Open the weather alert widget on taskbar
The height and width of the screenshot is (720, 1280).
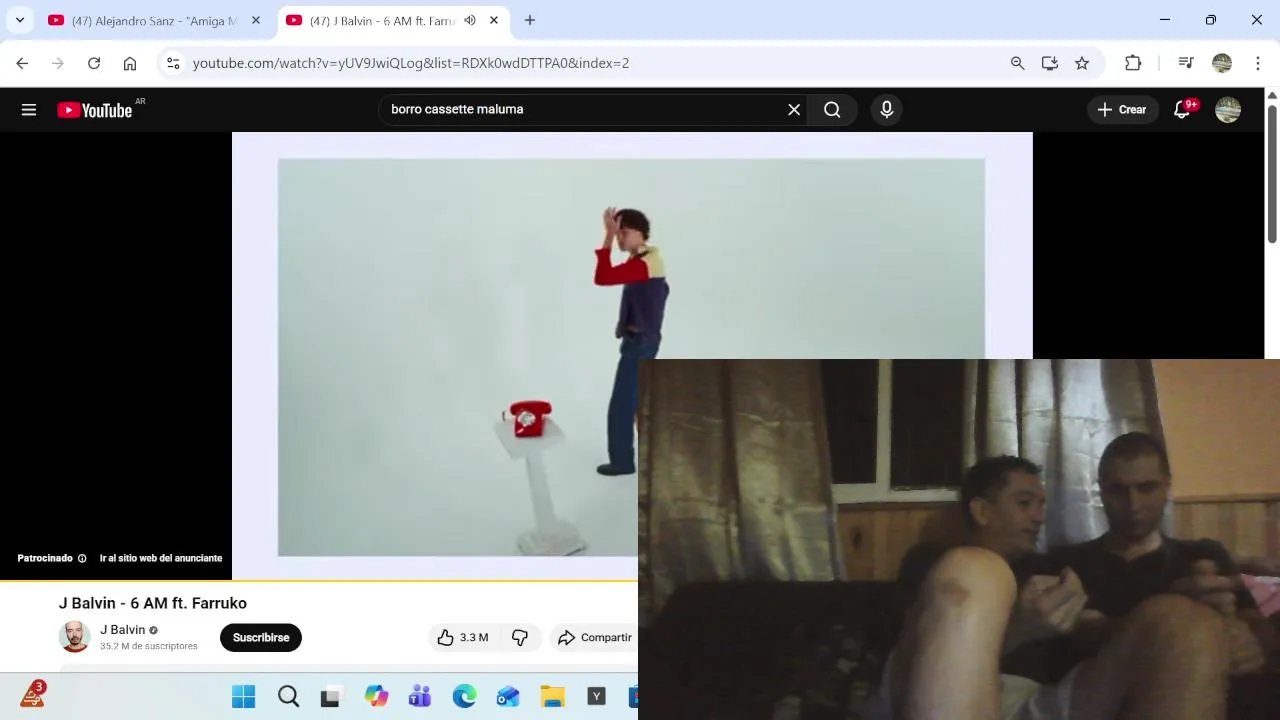(33, 694)
